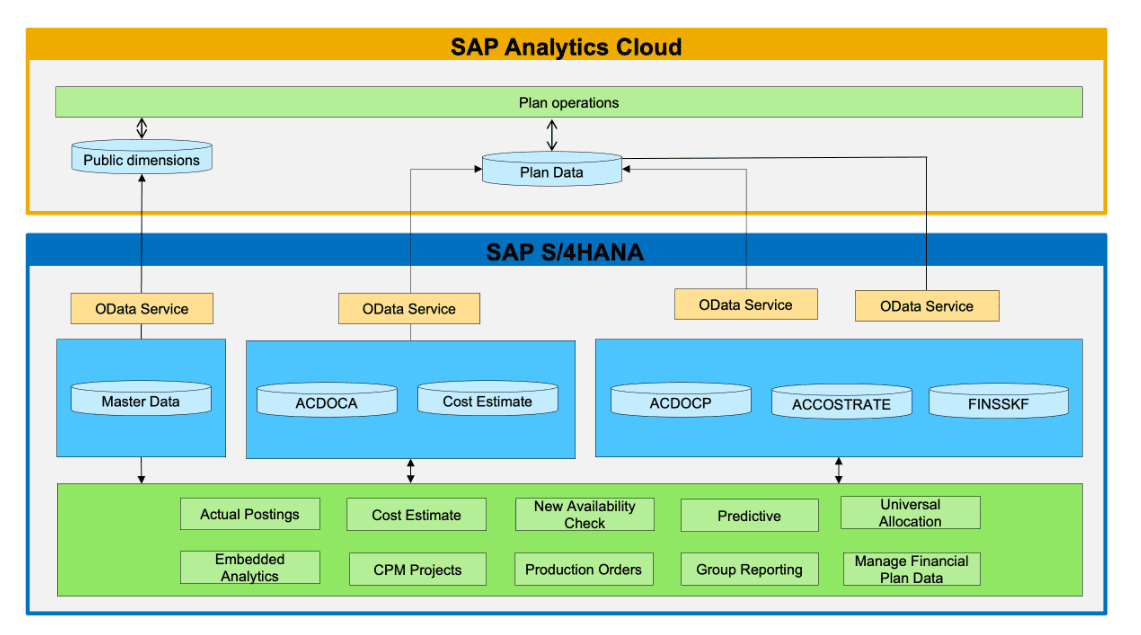
Task: Click the CPM Projects box
Action: click(x=416, y=569)
